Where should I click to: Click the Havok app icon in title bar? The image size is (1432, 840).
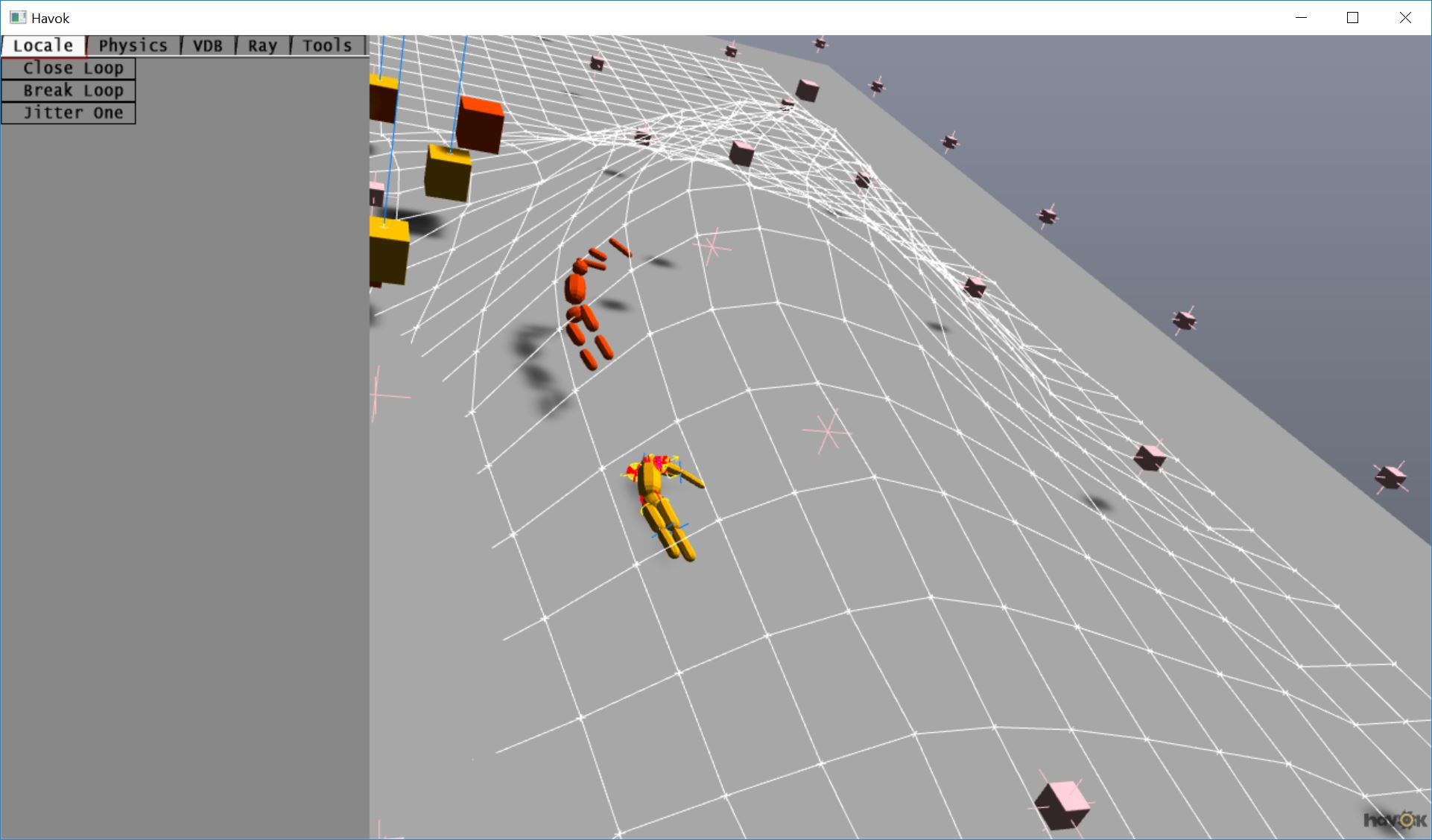[18, 18]
